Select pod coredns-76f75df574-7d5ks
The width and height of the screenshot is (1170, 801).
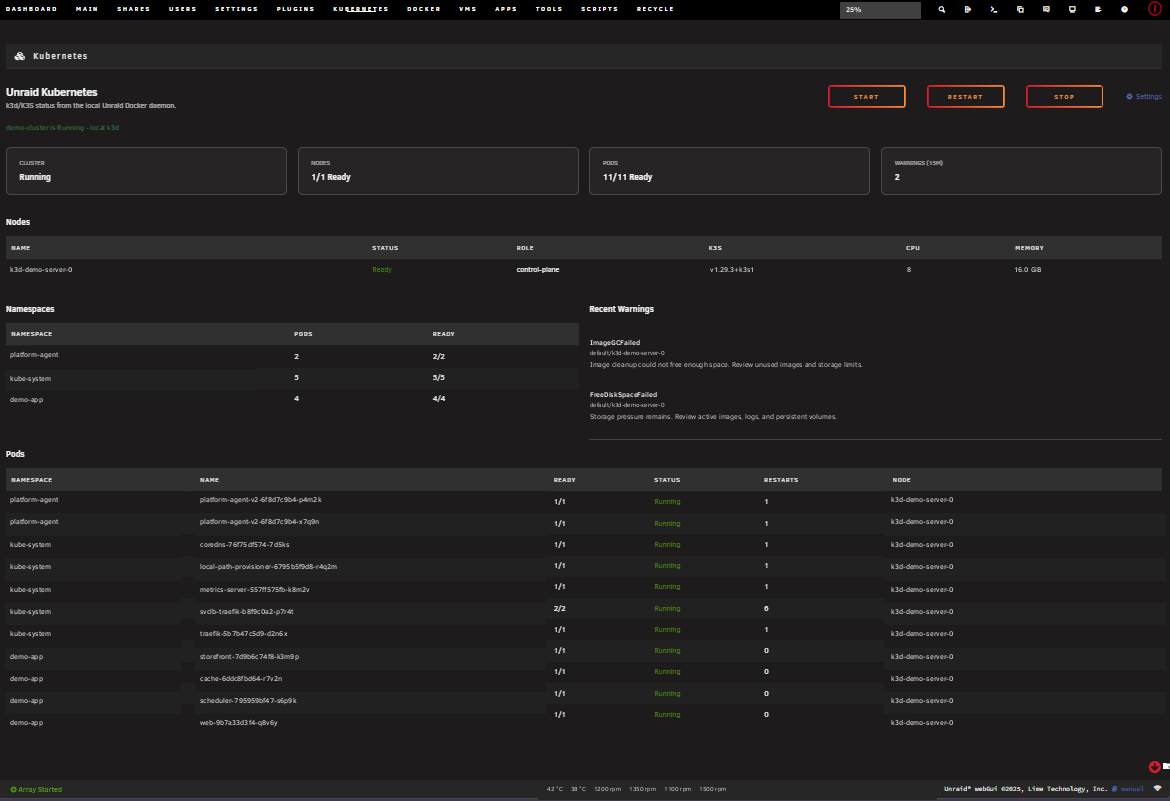click(244, 545)
